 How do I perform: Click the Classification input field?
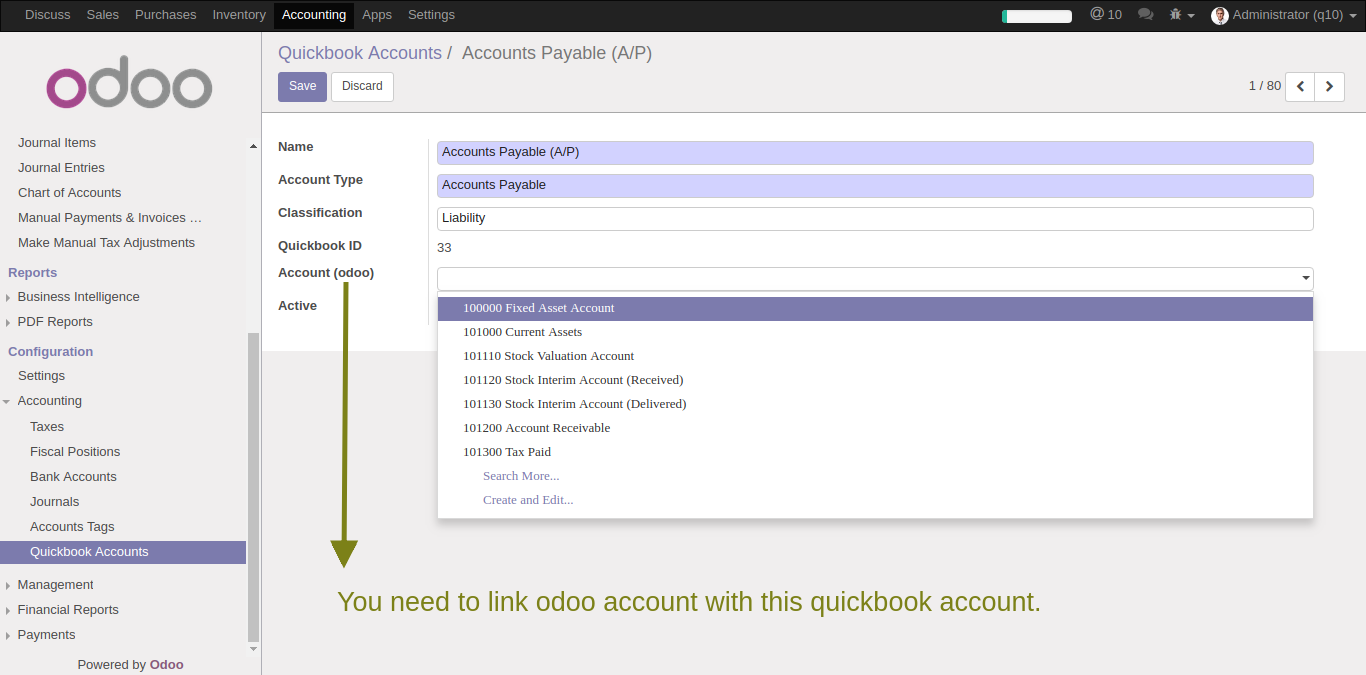coord(875,219)
